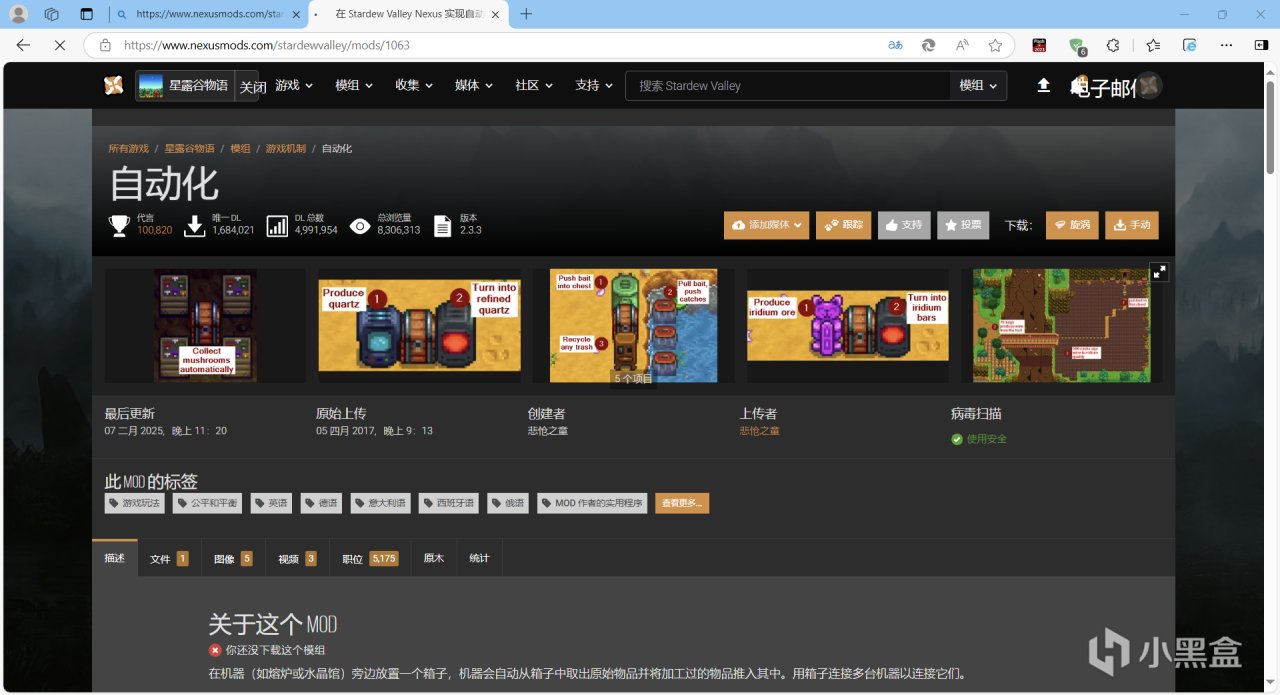
Task: Click the browser address bar URL
Action: pos(267,45)
